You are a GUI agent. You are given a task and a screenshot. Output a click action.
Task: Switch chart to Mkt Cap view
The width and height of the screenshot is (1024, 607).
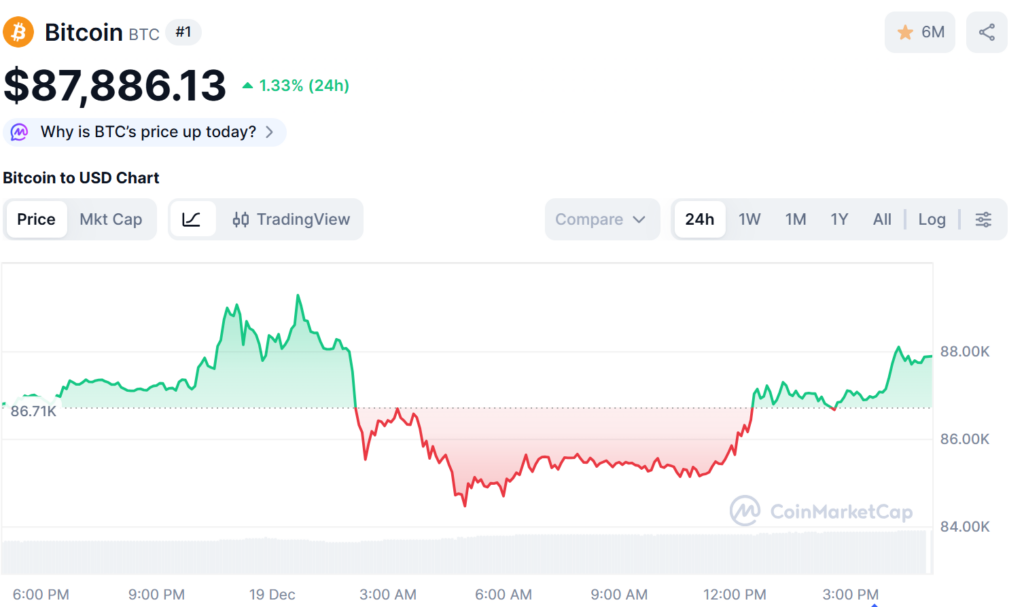(111, 220)
